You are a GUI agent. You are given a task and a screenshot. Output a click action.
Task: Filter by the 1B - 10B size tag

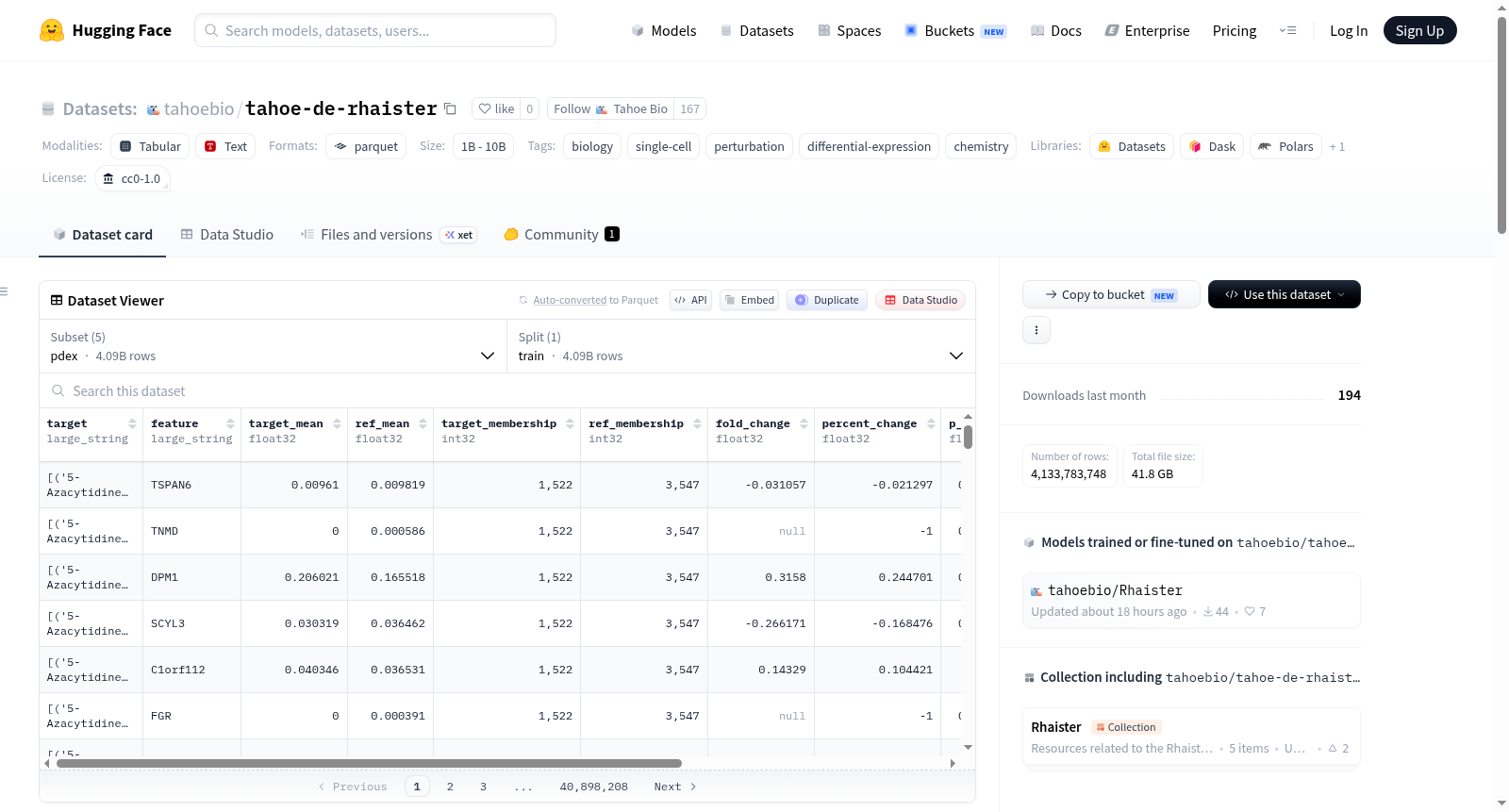(x=484, y=146)
